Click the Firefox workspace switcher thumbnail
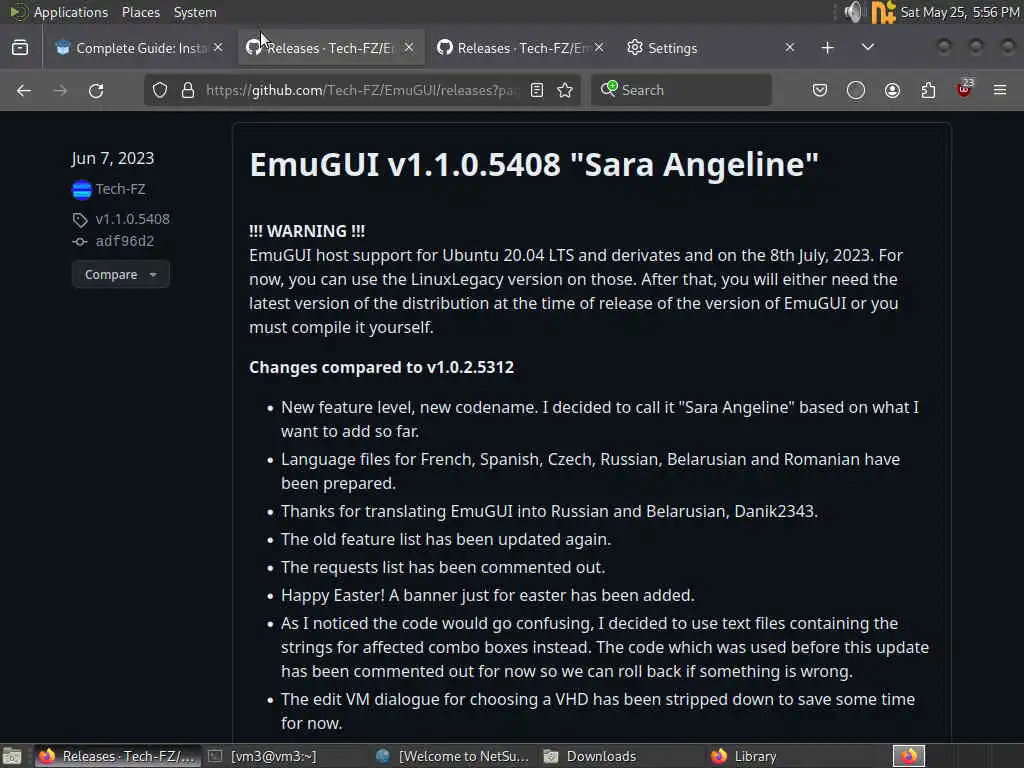 pyautogui.click(x=909, y=756)
